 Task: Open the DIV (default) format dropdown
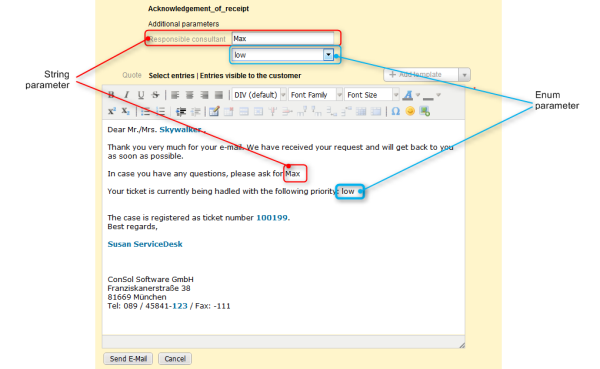pos(259,95)
